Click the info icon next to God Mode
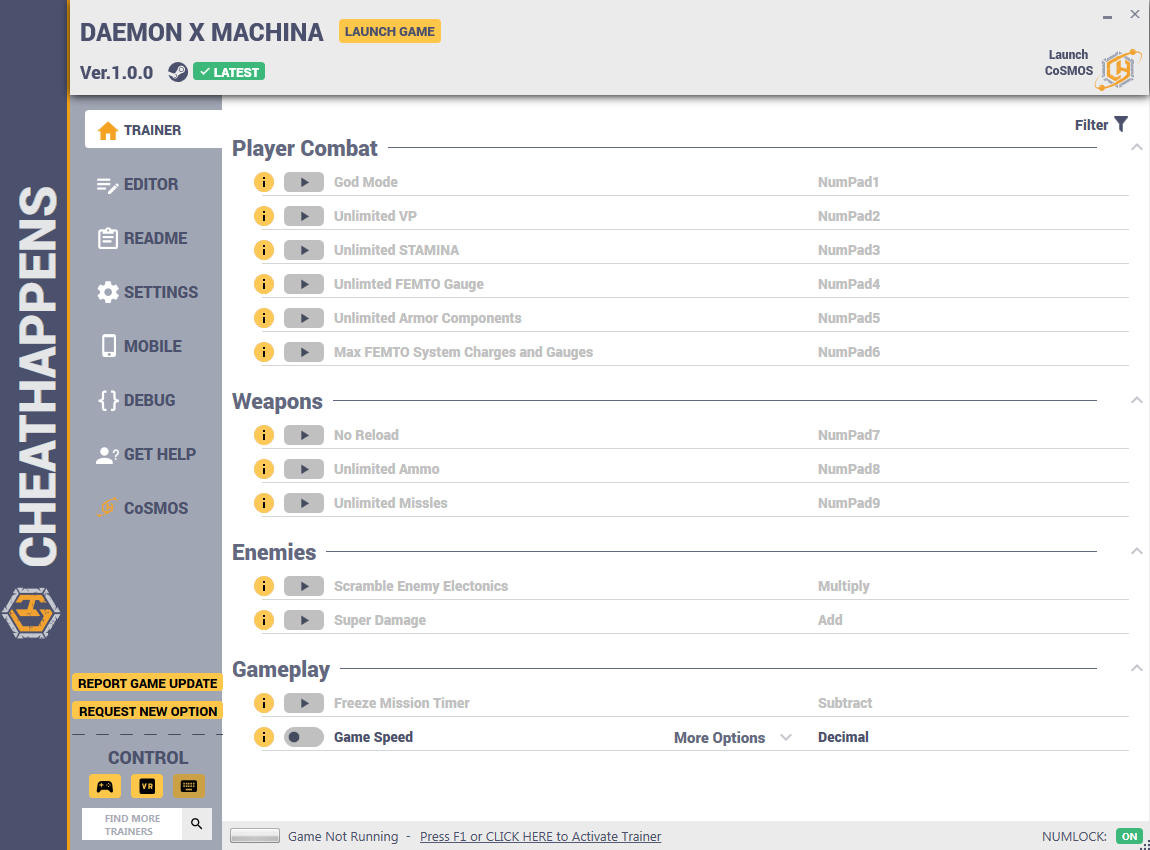This screenshot has height=850, width=1150. pos(263,182)
